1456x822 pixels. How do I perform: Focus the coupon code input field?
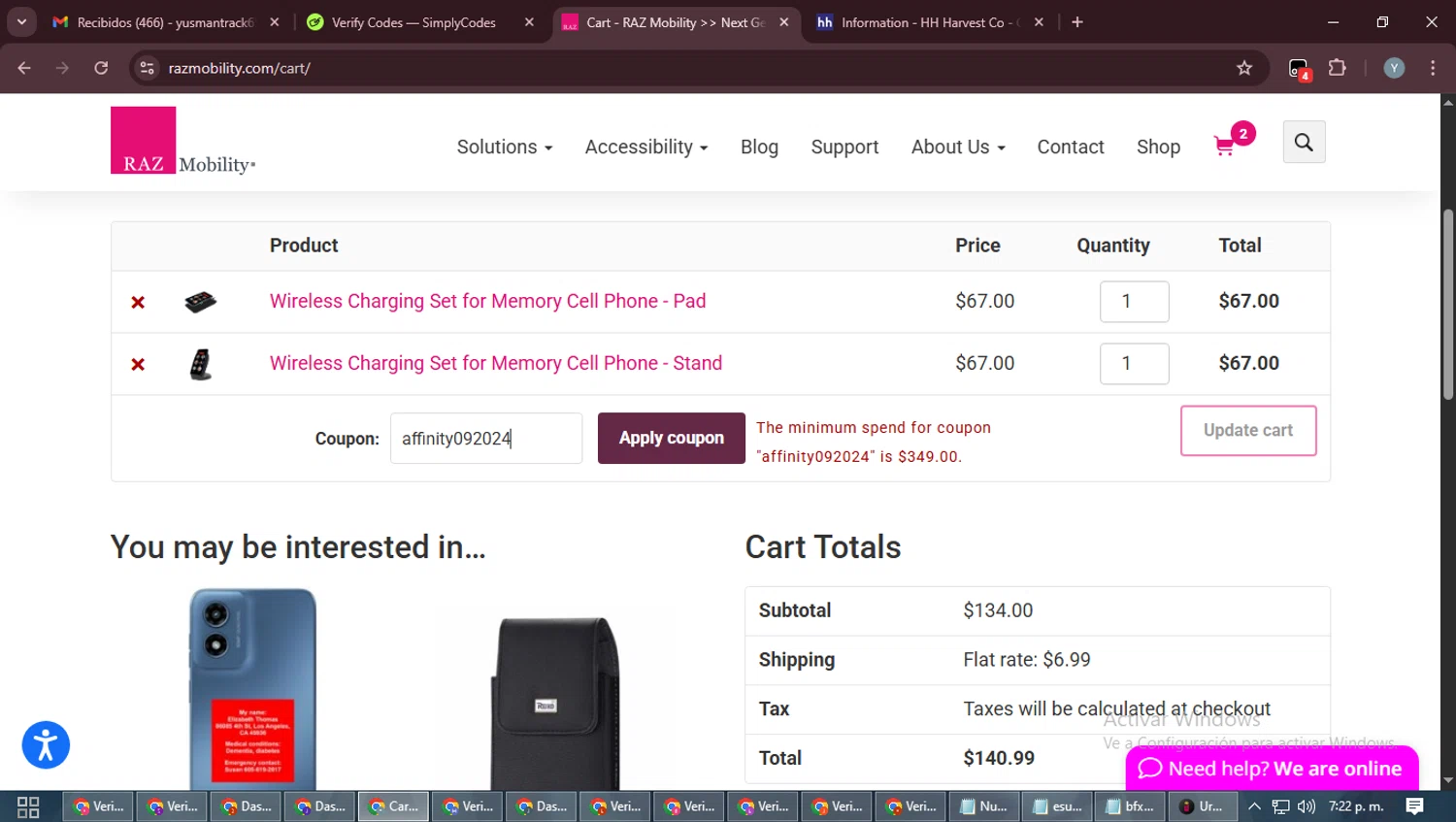point(486,438)
